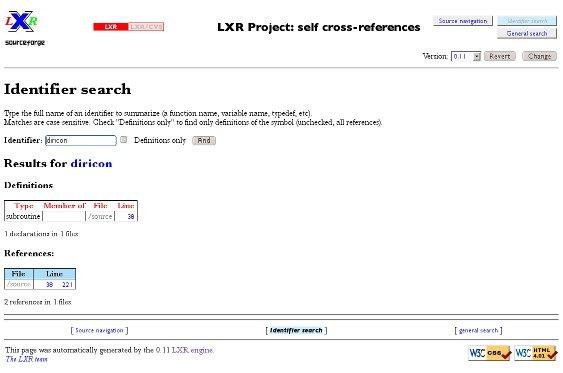Select the '2 references in 1 files' text

(38, 302)
